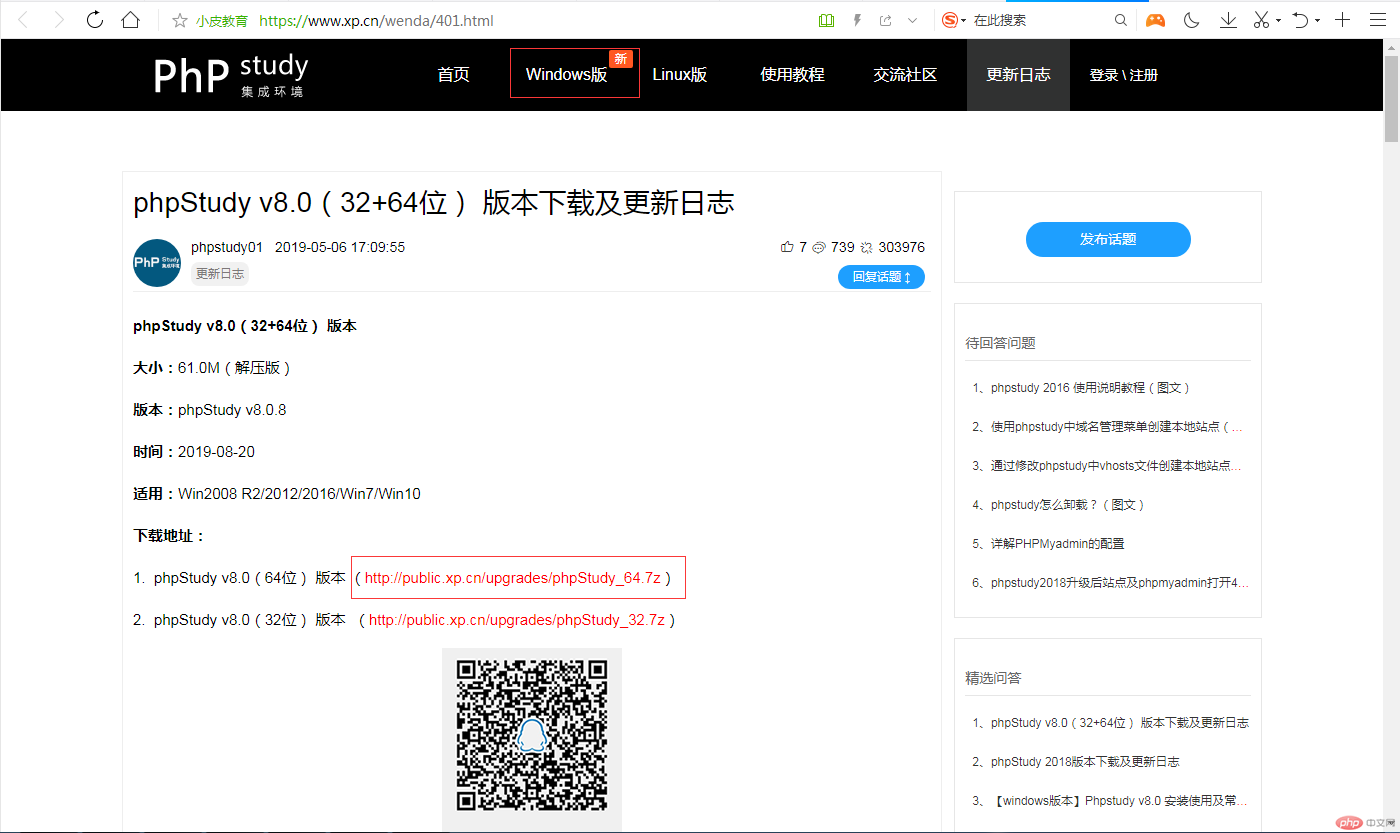Click the views count icon
The height and width of the screenshot is (833, 1400).
coord(867,247)
